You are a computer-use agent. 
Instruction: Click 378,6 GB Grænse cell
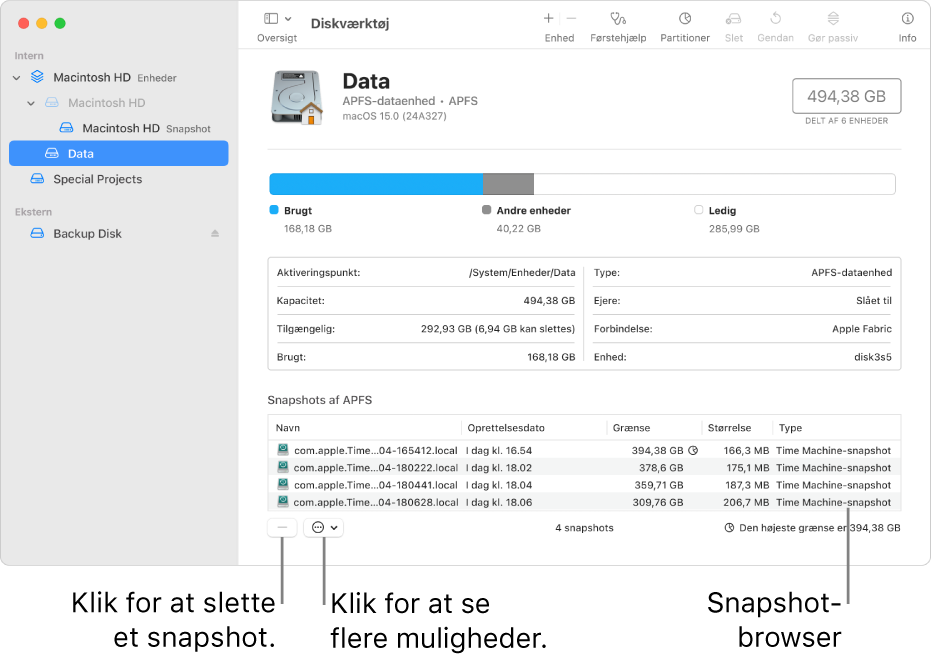[x=661, y=468]
